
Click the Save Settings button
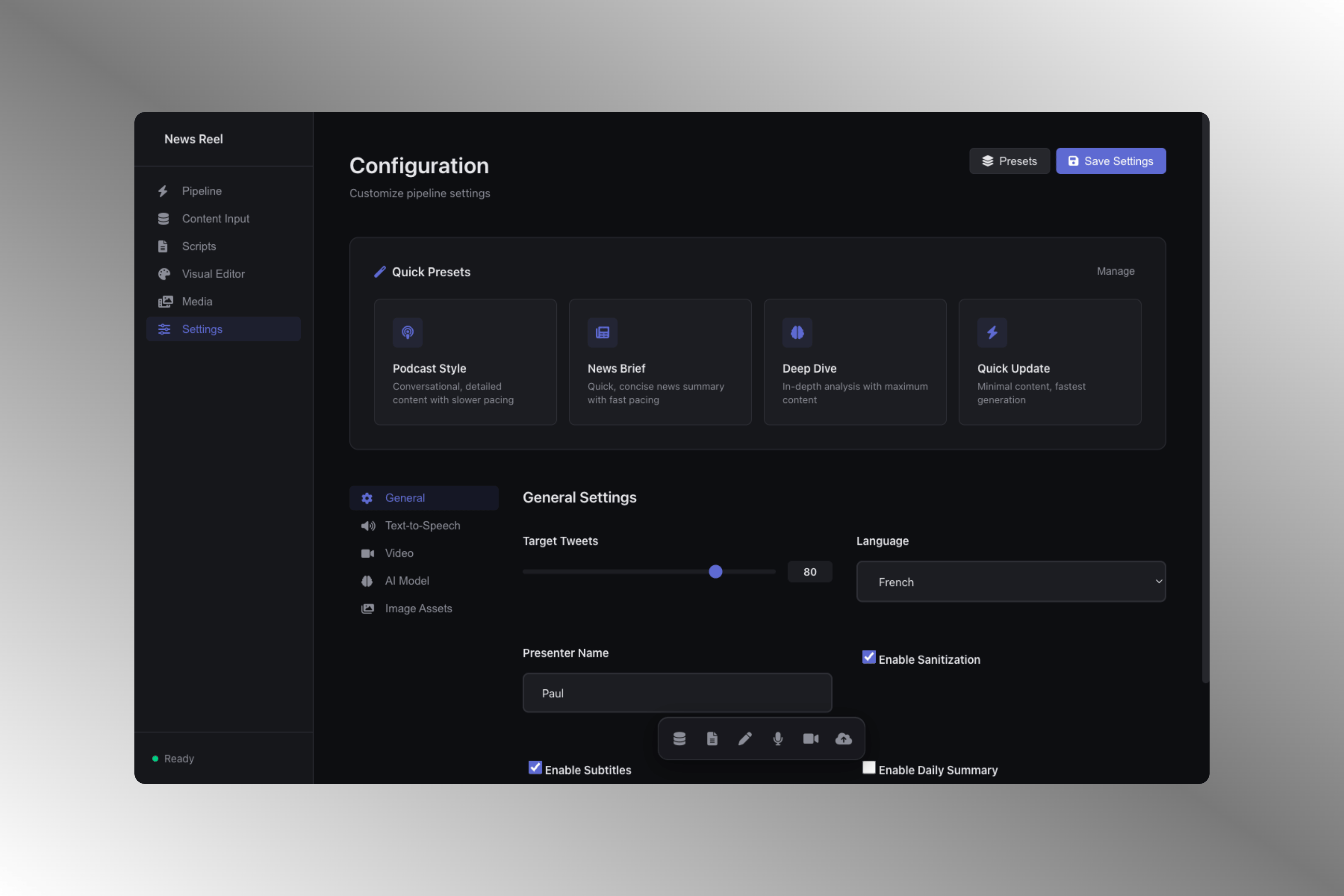1110,161
